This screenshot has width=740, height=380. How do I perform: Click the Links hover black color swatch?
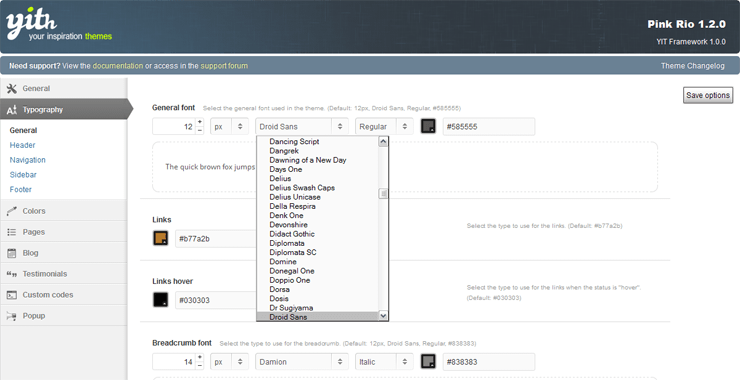(x=160, y=300)
